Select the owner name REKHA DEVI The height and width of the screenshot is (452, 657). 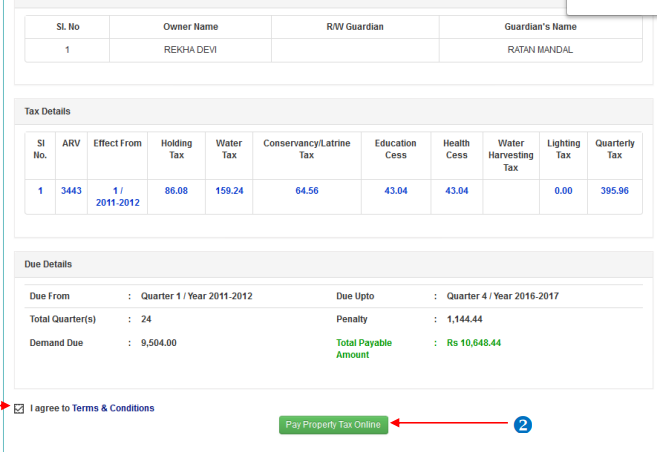pos(190,49)
